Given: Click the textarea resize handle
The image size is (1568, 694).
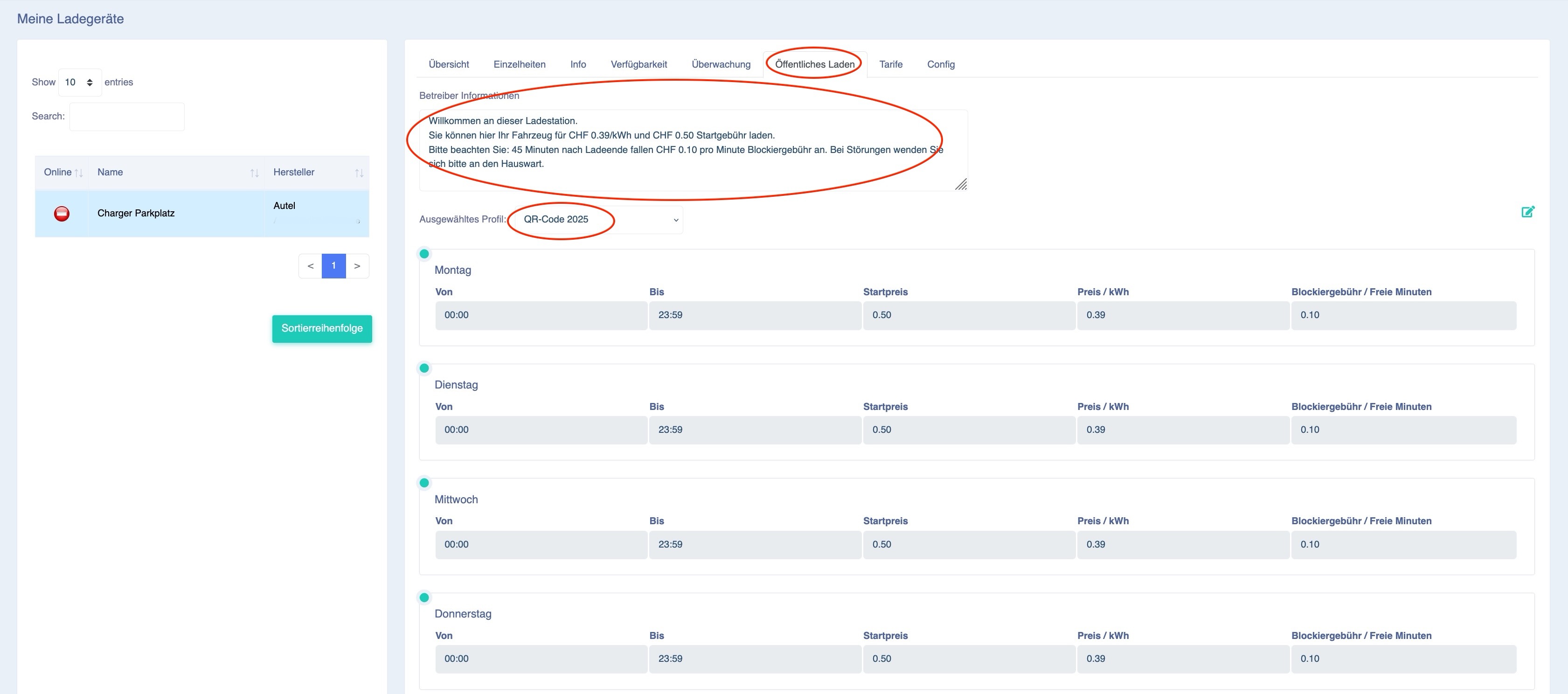Looking at the screenshot, I should tap(960, 184).
